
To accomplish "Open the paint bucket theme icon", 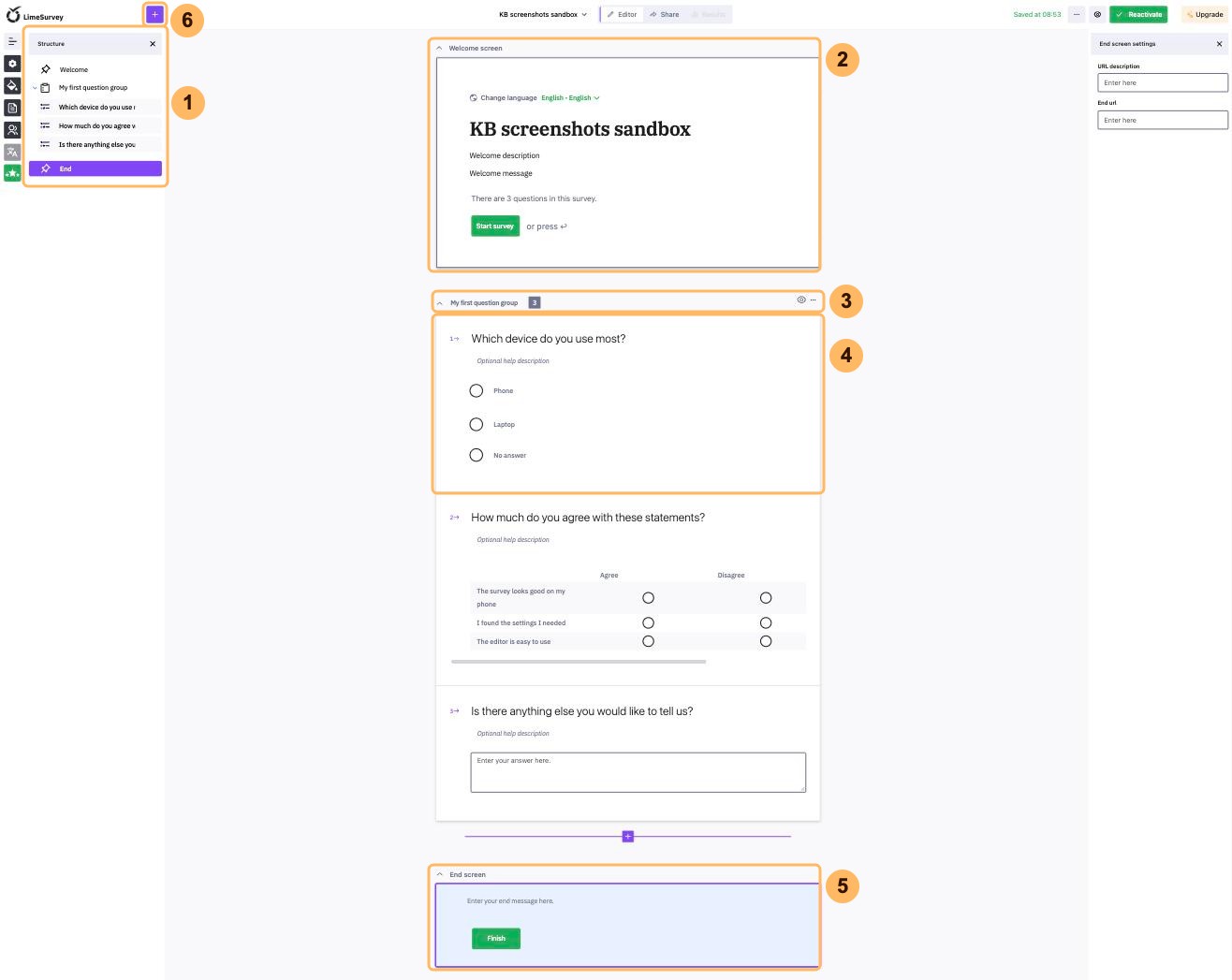I will coord(12,85).
